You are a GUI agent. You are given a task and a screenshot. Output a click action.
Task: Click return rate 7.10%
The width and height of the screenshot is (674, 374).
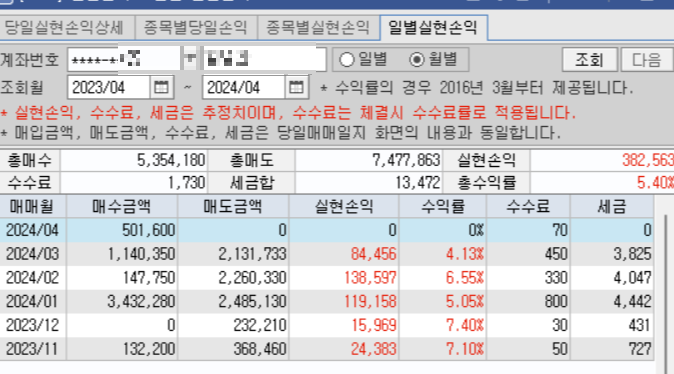pyautogui.click(x=465, y=349)
